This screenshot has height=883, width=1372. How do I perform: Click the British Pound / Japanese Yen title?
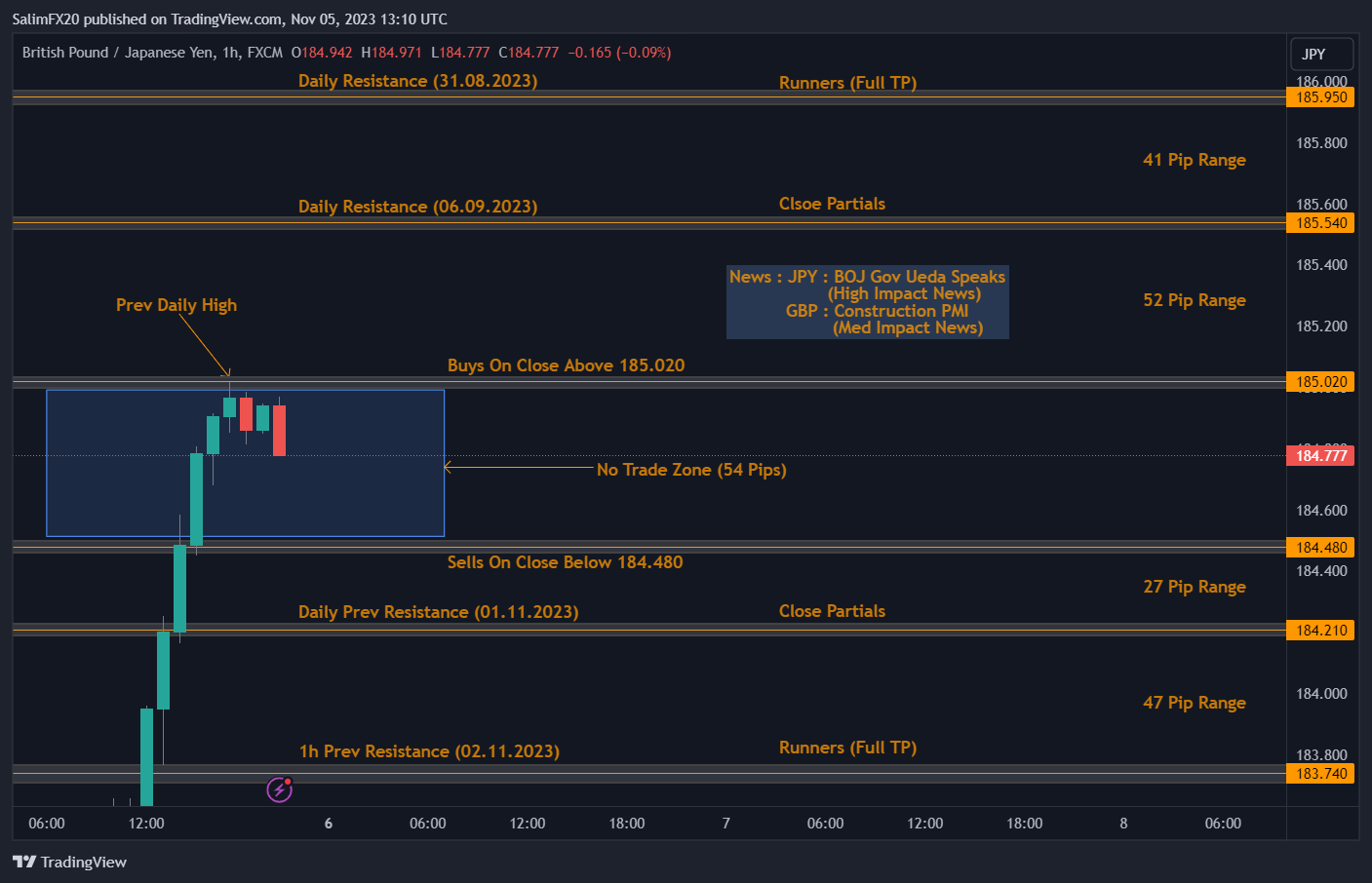152,53
